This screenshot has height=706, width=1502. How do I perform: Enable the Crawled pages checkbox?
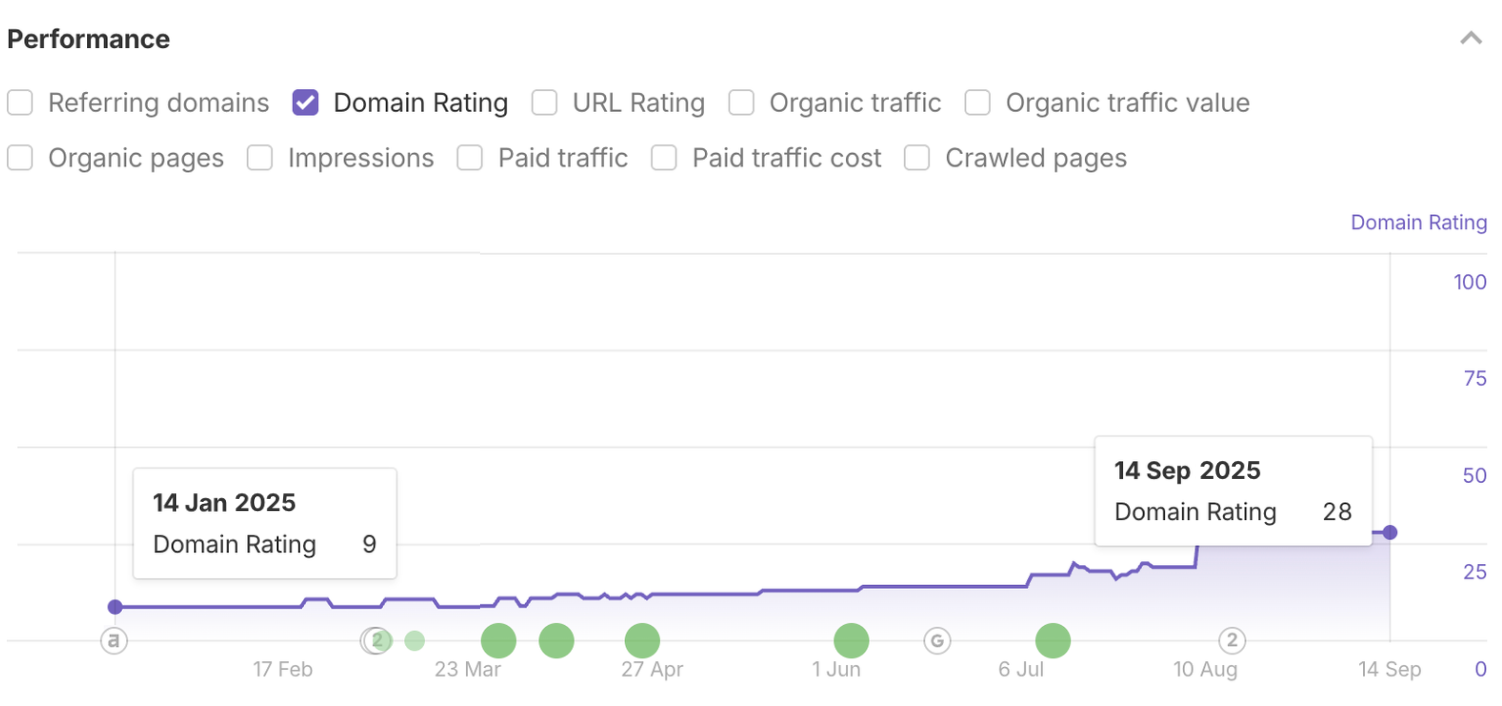[x=916, y=158]
